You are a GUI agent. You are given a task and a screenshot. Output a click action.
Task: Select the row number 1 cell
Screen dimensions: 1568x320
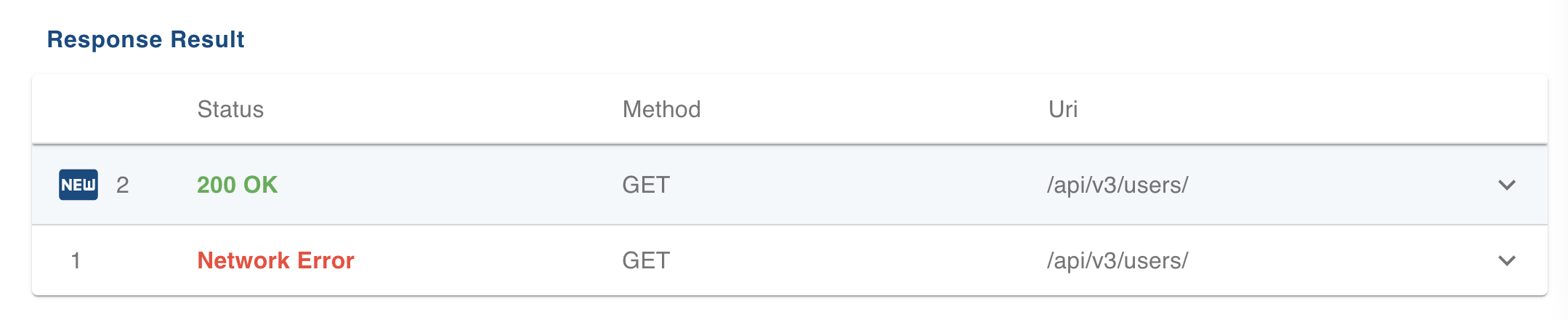(76, 260)
